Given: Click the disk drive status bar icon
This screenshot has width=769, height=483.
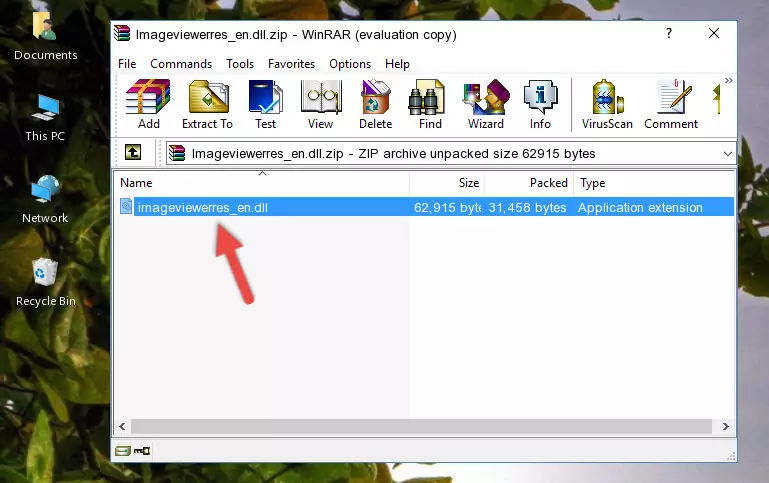Looking at the screenshot, I should click(123, 451).
